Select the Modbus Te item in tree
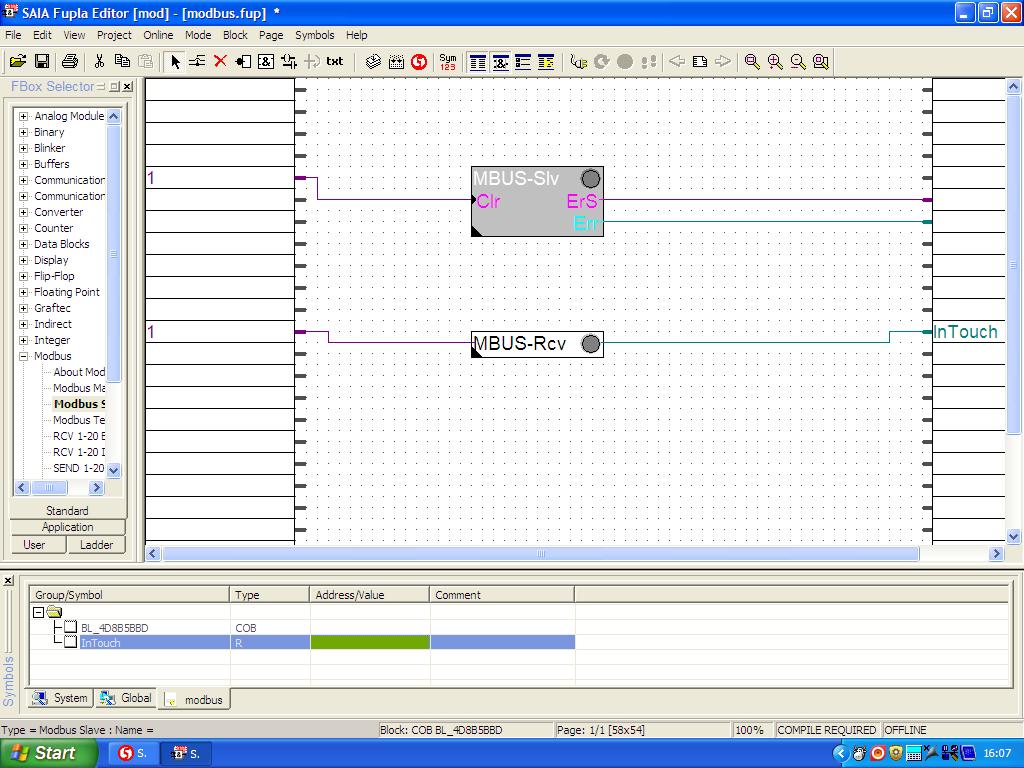Image resolution: width=1024 pixels, height=768 pixels. pyautogui.click(x=79, y=420)
